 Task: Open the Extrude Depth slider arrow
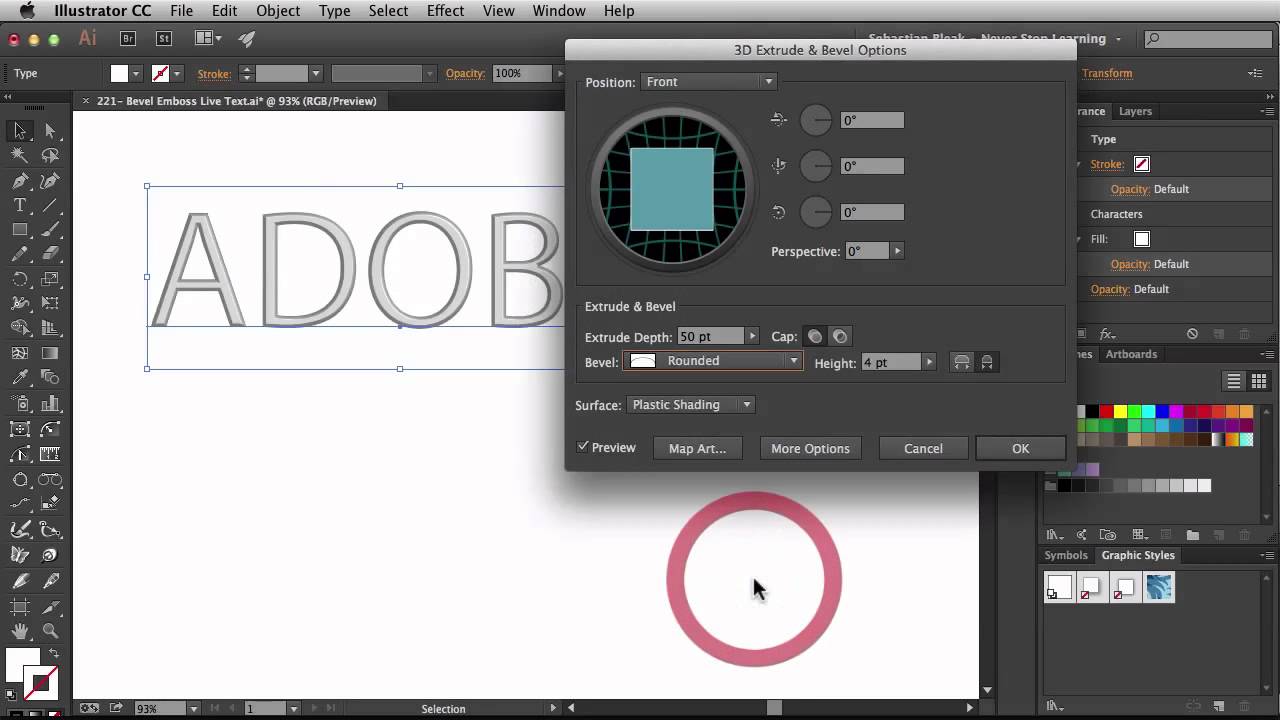[753, 337]
